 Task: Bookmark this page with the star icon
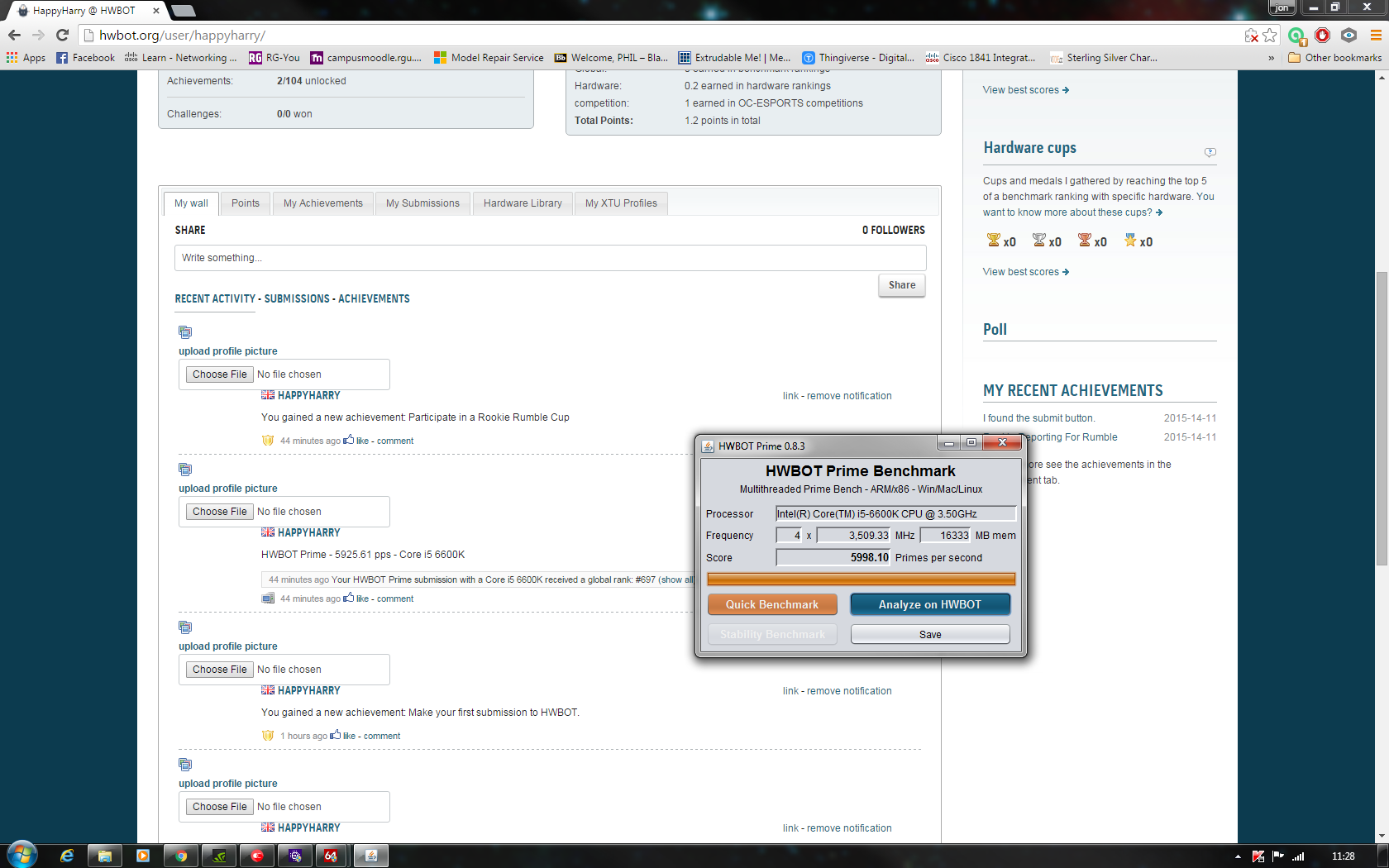point(1270,35)
